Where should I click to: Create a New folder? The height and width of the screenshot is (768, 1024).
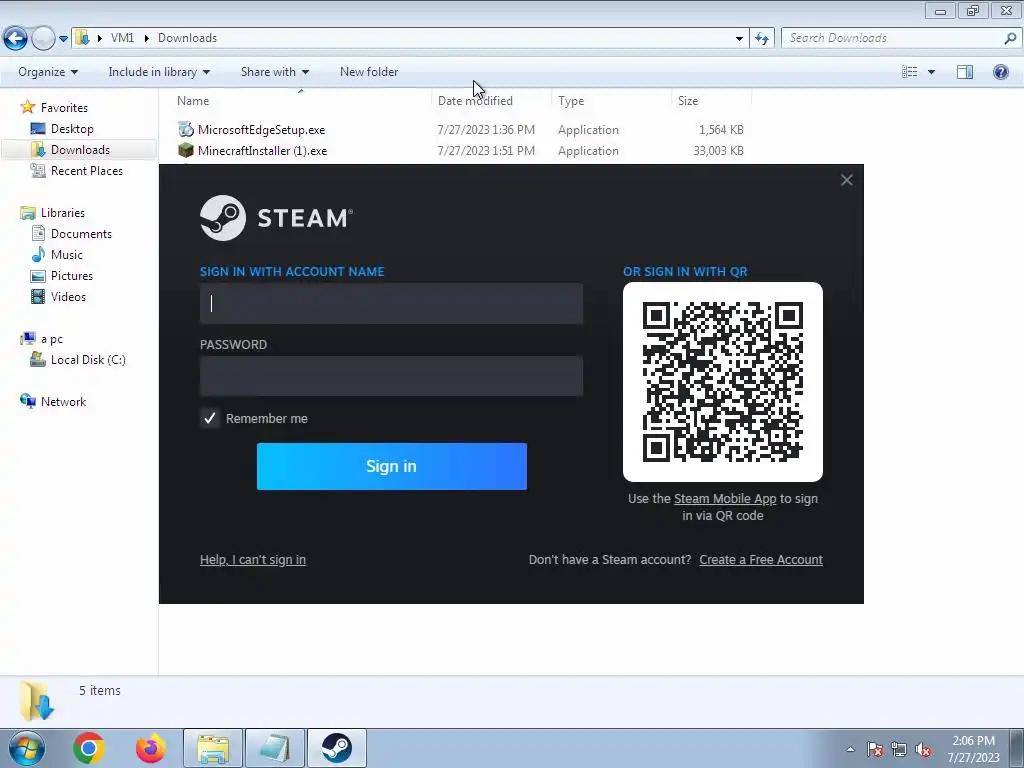[x=369, y=72]
